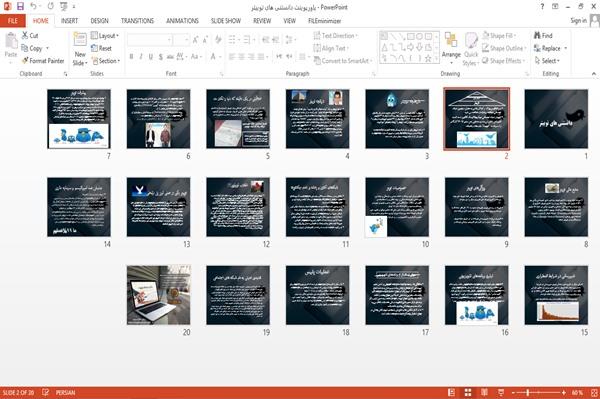Switch to Normal view icon in status bar

(x=452, y=392)
